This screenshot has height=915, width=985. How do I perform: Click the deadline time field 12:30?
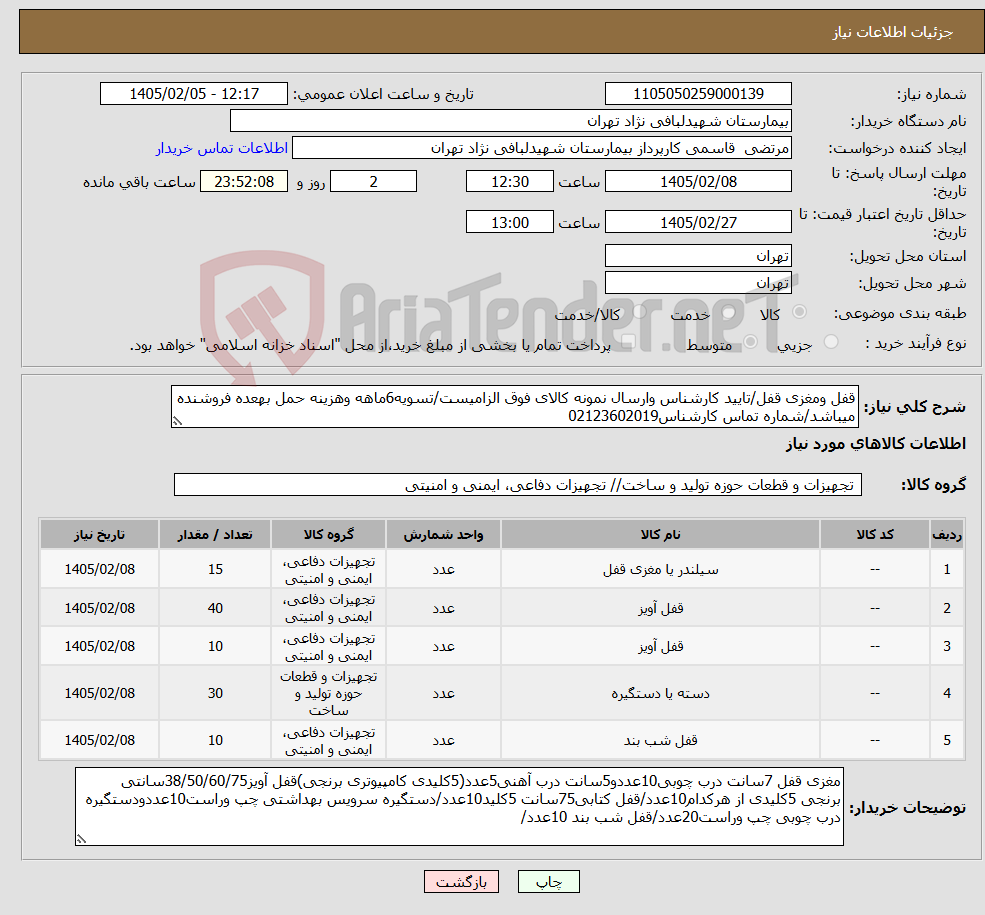pyautogui.click(x=509, y=181)
